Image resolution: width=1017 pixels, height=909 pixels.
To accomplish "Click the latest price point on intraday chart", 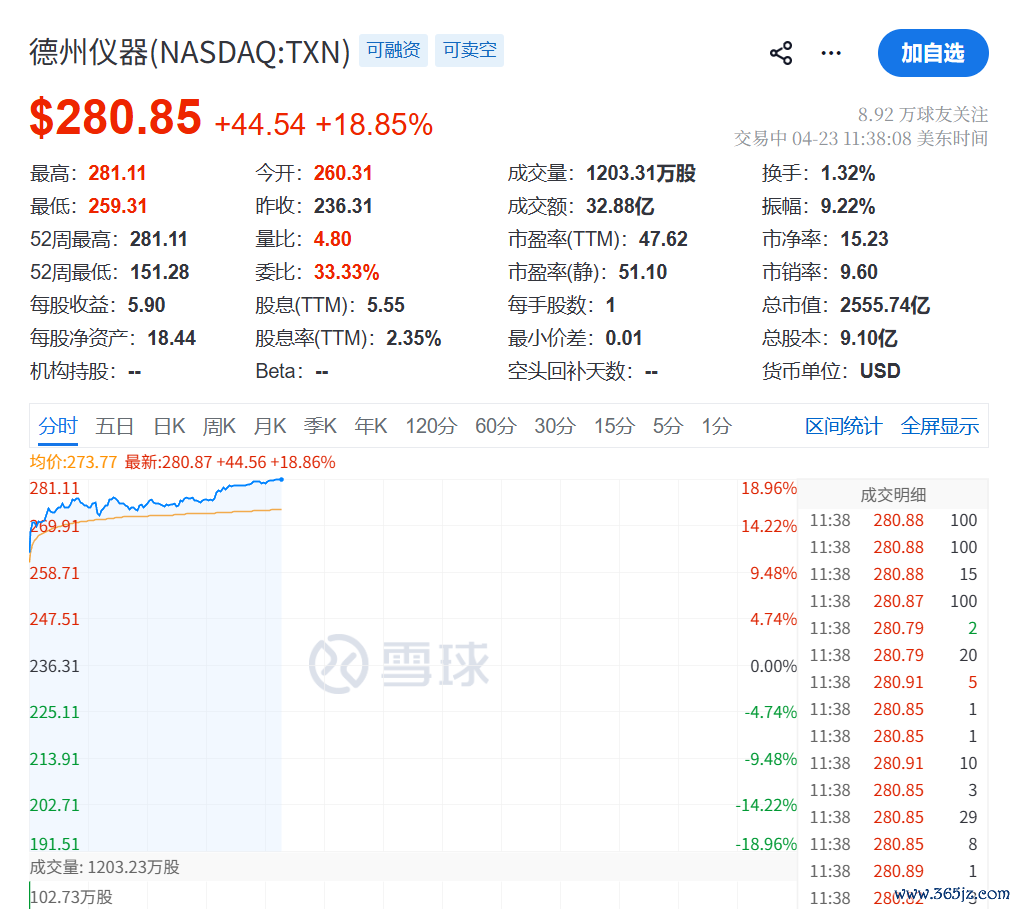I will [x=281, y=479].
